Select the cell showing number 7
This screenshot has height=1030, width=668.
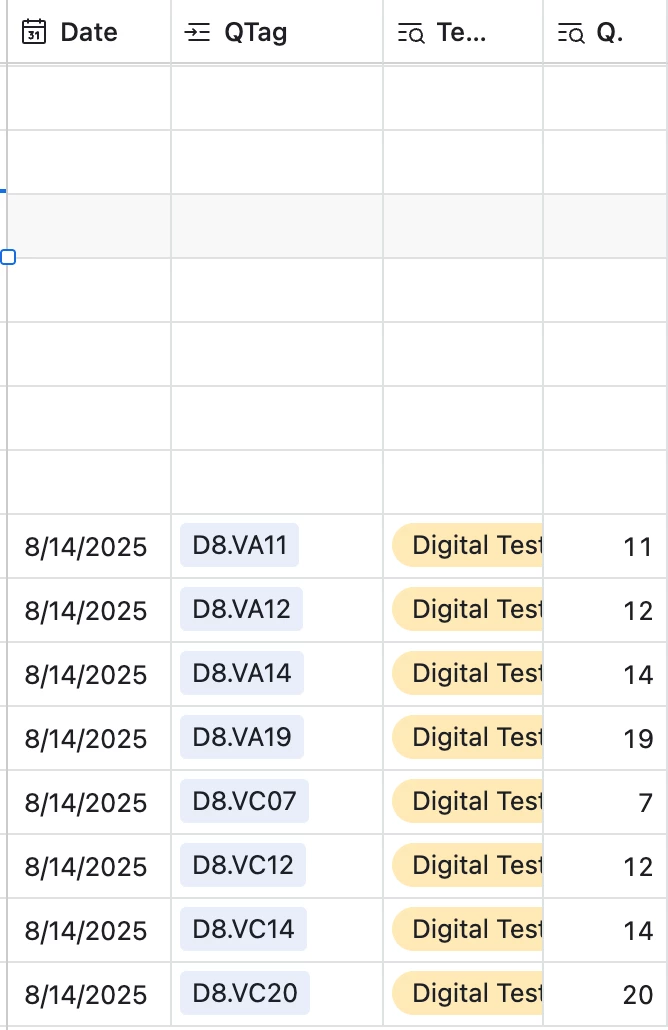605,802
